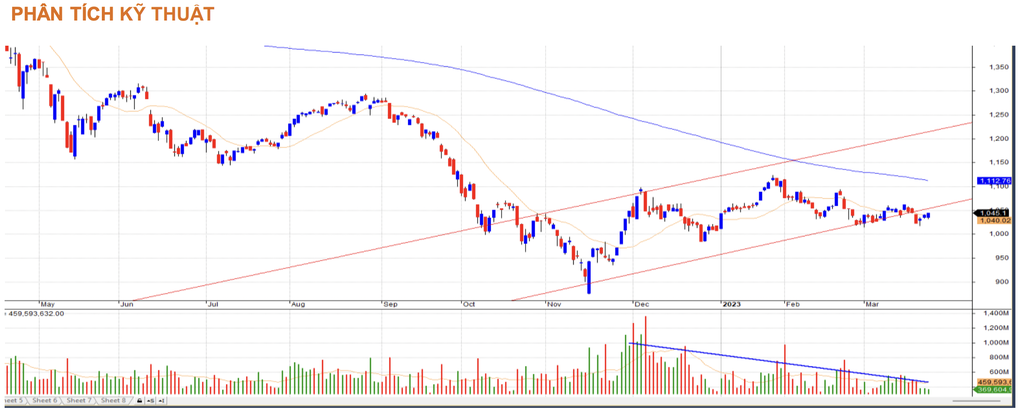Click the blue 459,593 volume label
Viewport: 1020px width, 415px height.
tap(994, 381)
